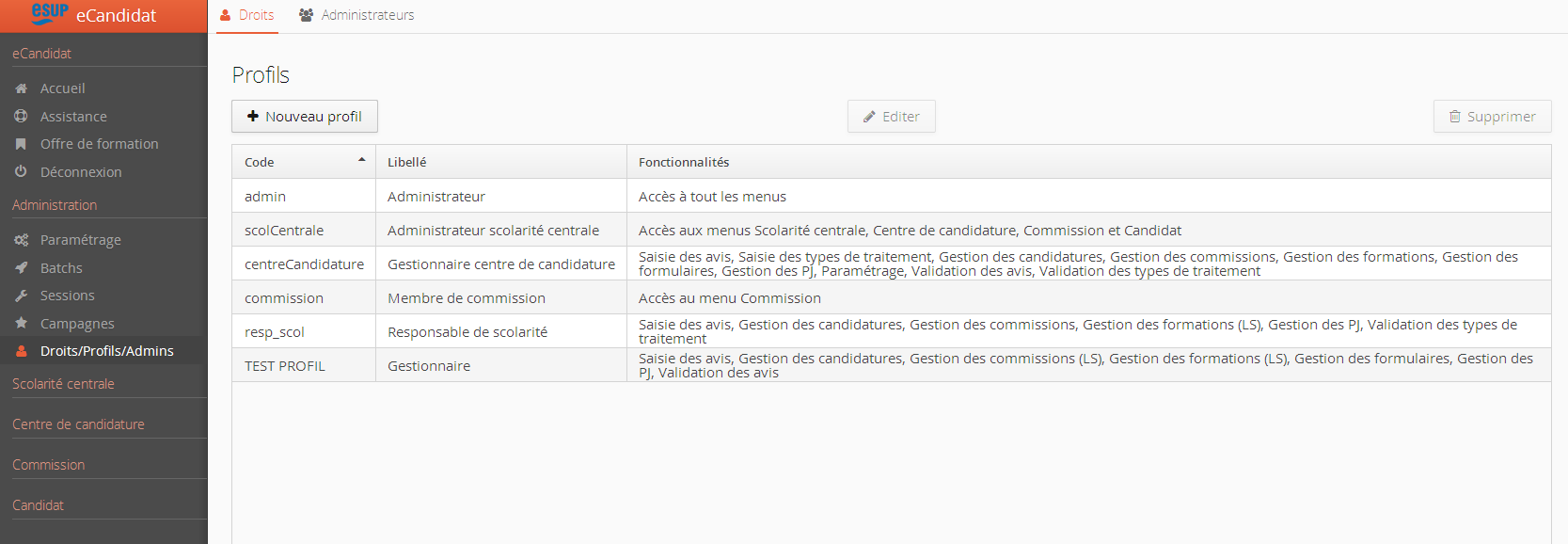1568x544 pixels.
Task: Click the star icon beside Campagnes
Action: coord(21,324)
